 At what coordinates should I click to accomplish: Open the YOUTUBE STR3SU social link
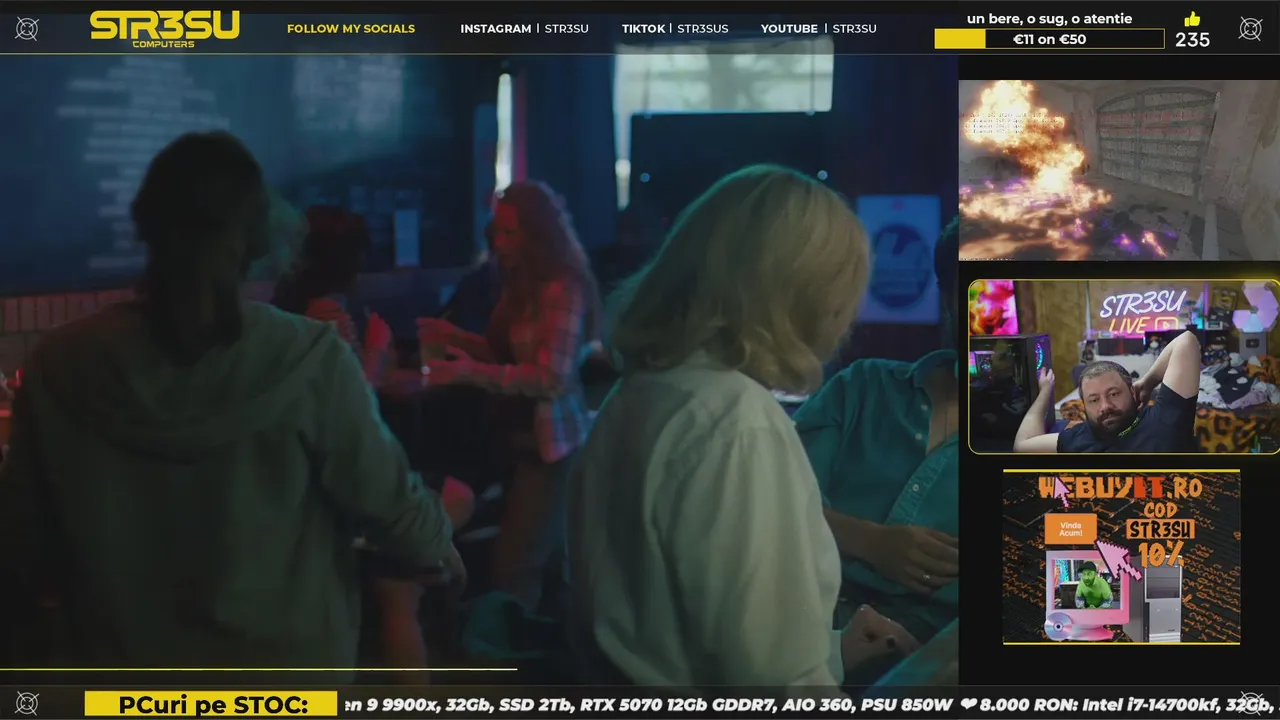point(818,28)
